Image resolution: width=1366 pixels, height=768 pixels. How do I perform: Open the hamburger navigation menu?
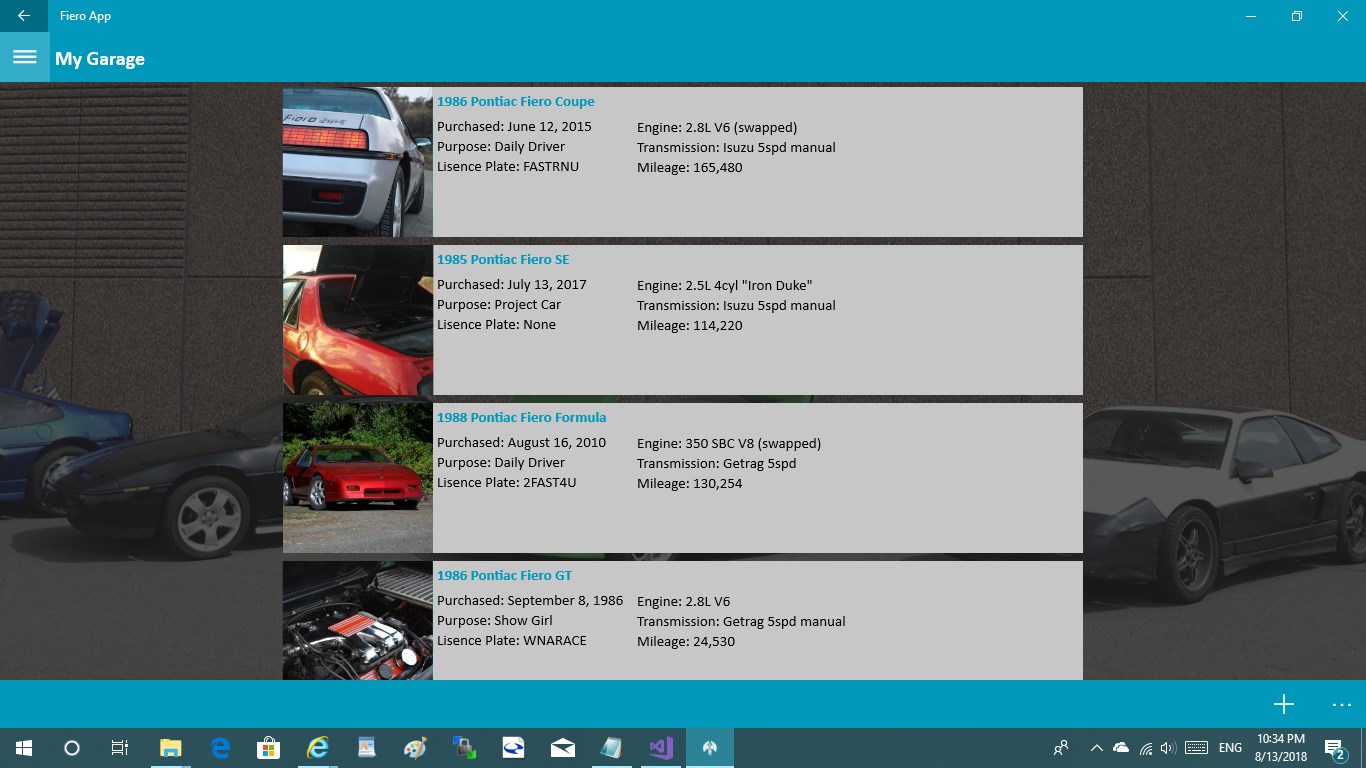[24, 57]
